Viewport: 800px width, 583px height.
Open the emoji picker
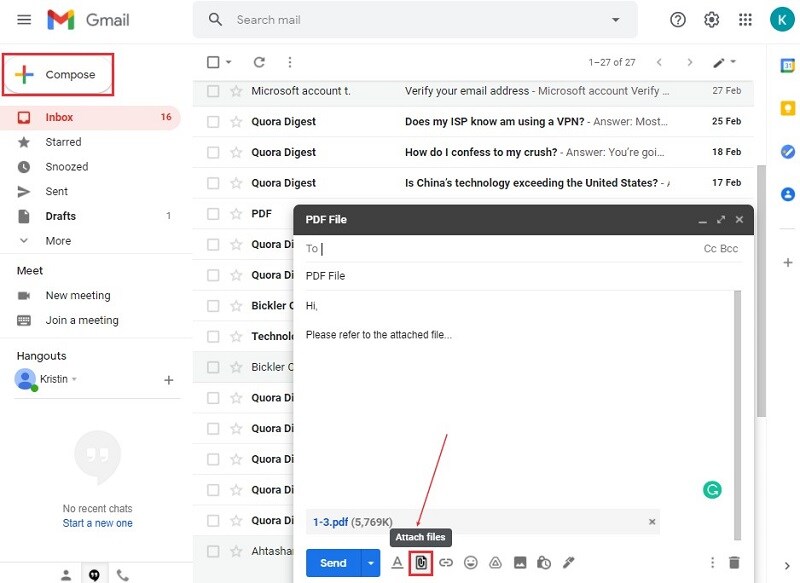tap(472, 563)
